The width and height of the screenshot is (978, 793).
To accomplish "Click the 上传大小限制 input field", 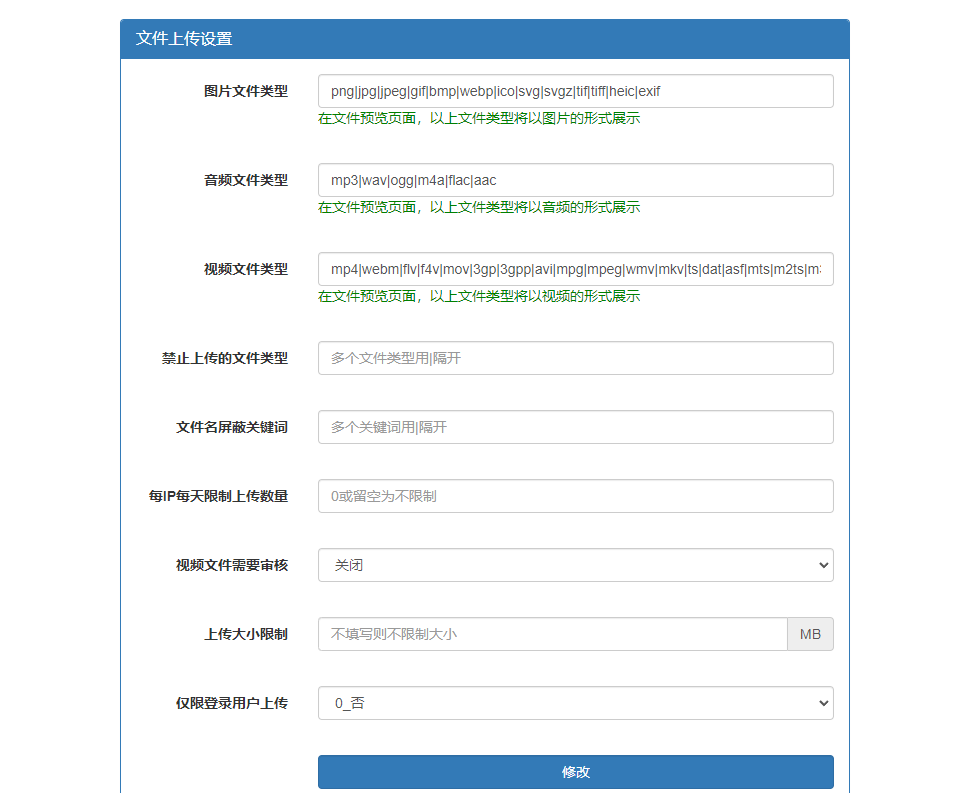I will [x=552, y=634].
